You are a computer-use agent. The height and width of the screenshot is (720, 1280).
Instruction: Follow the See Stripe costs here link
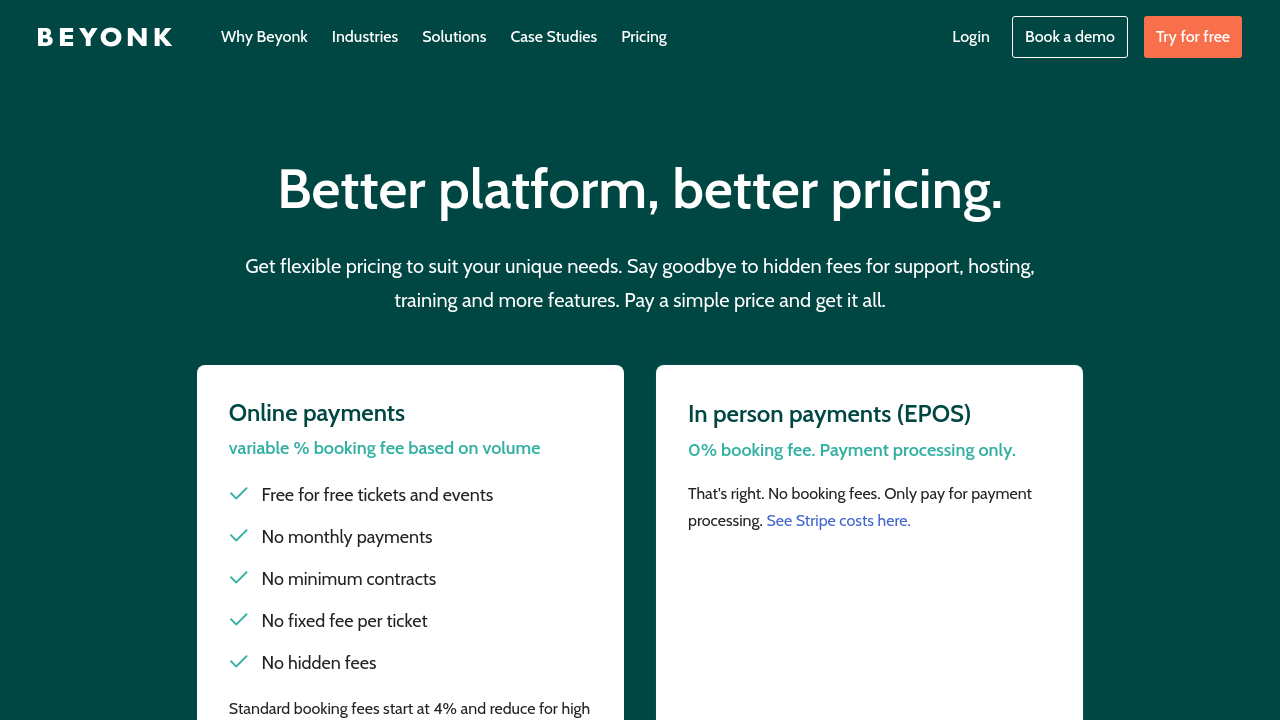[838, 521]
